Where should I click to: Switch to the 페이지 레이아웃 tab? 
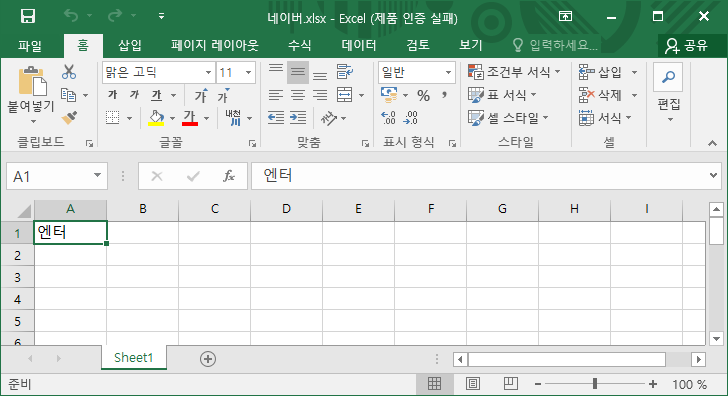[x=214, y=45]
